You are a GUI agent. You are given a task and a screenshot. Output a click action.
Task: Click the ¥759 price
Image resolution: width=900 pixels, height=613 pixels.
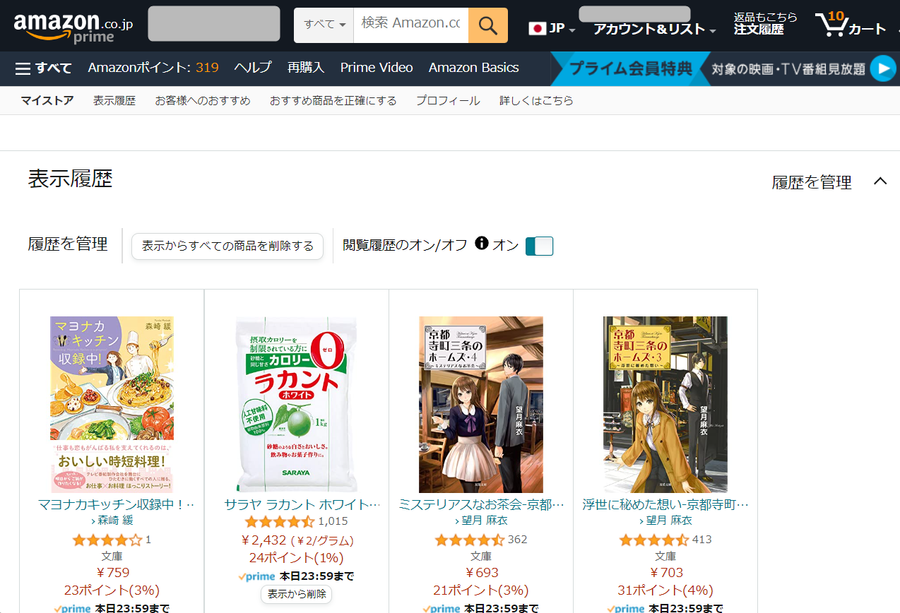(112, 572)
